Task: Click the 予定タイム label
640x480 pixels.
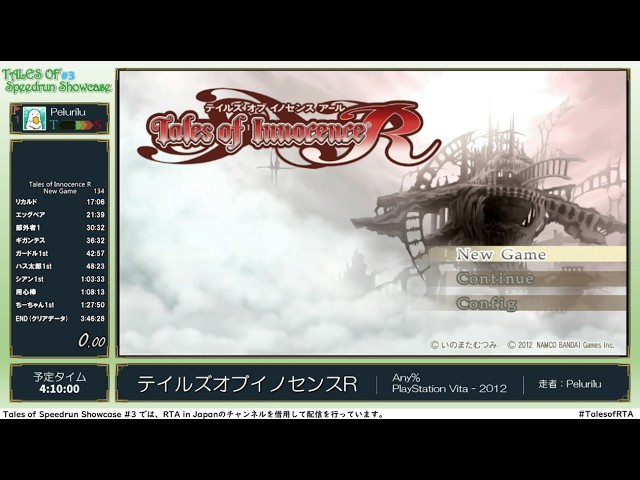Action: tap(60, 376)
